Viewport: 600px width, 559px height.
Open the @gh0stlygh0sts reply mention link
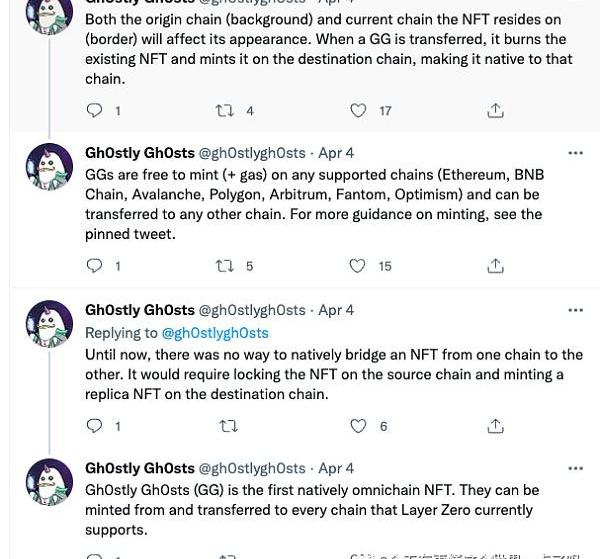coord(215,333)
